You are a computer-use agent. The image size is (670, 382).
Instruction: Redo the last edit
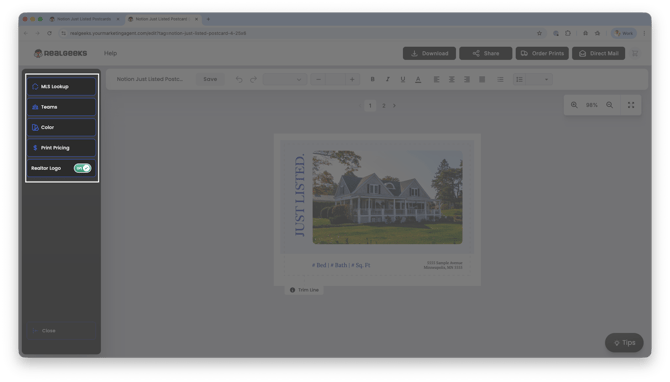point(253,79)
